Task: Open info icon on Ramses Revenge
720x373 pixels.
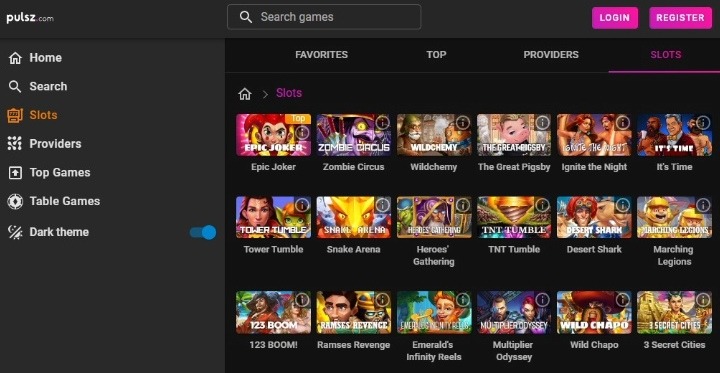Action: (382, 300)
